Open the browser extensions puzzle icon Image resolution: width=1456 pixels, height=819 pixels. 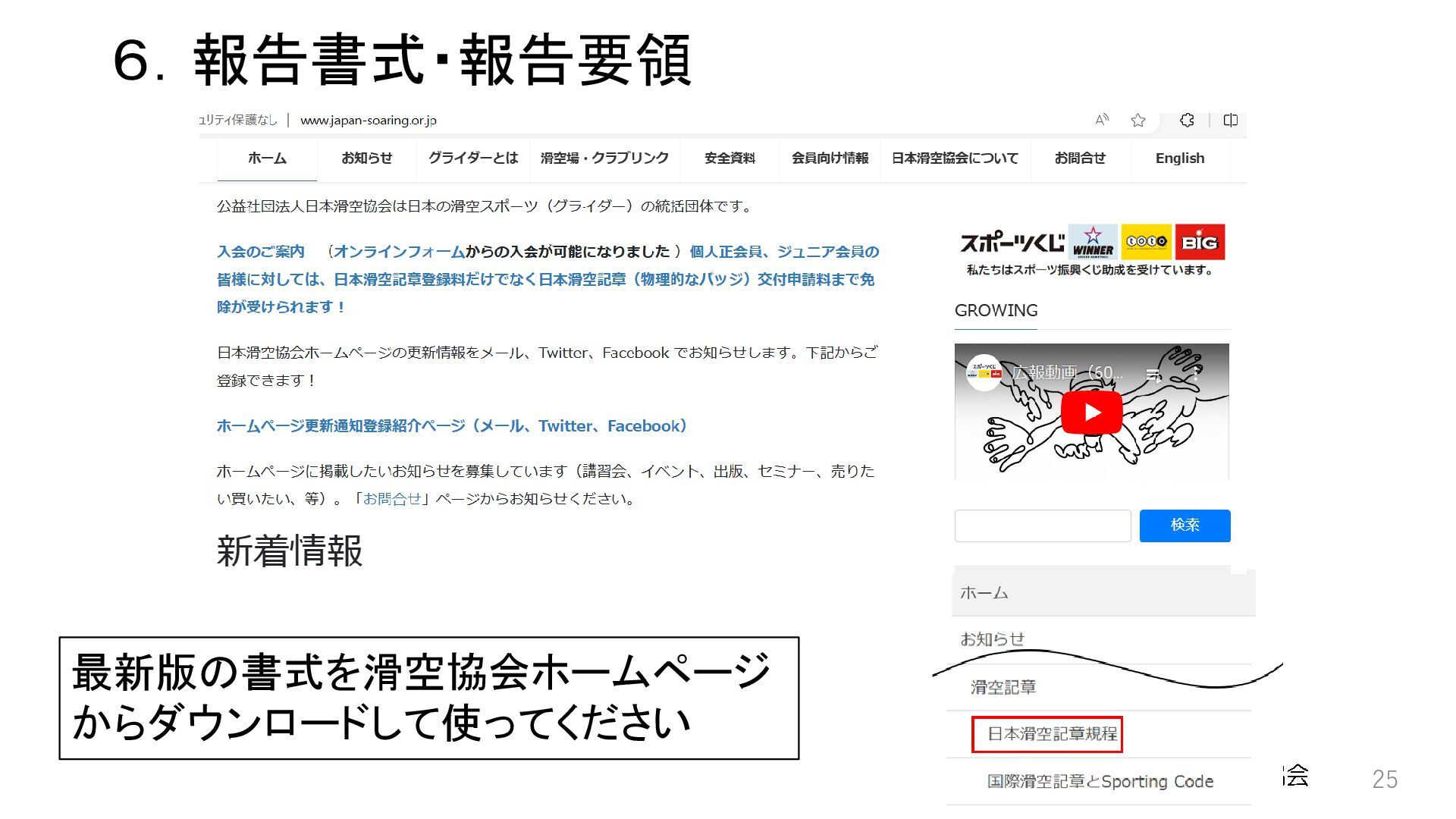(x=1187, y=120)
